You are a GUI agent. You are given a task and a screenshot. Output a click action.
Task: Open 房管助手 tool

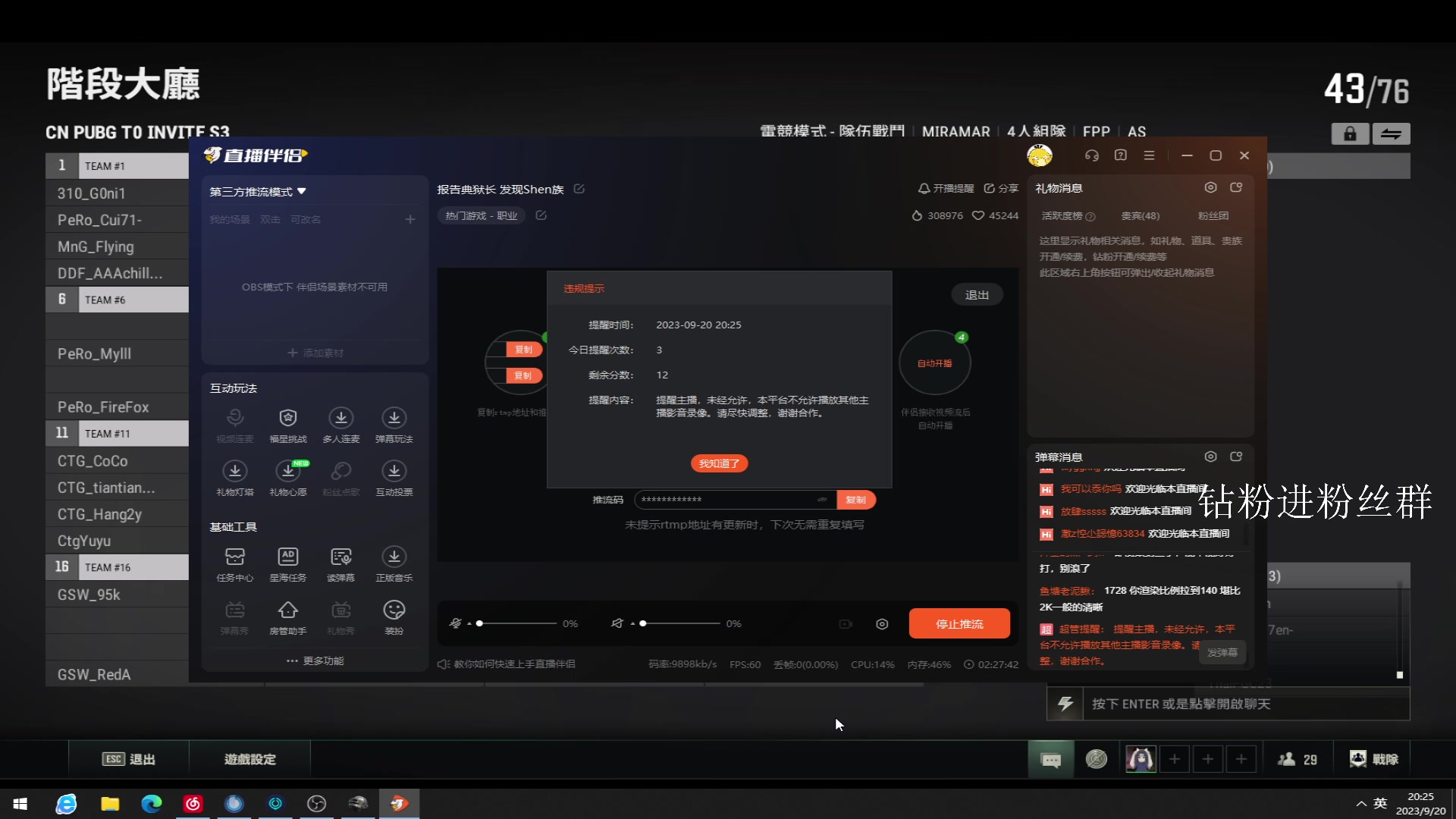(288, 617)
